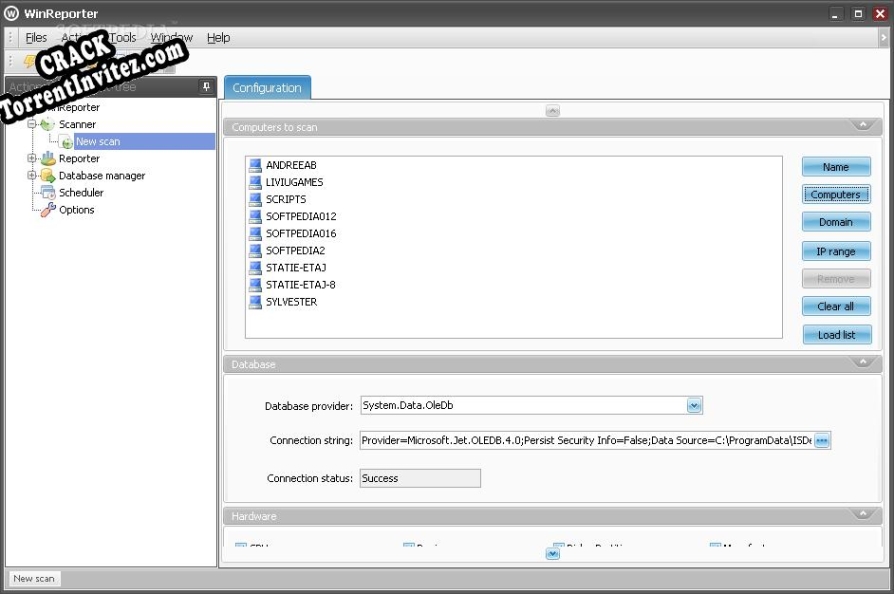This screenshot has width=894, height=594.
Task: Enable the CPU hardware checkbox
Action: tap(240, 546)
